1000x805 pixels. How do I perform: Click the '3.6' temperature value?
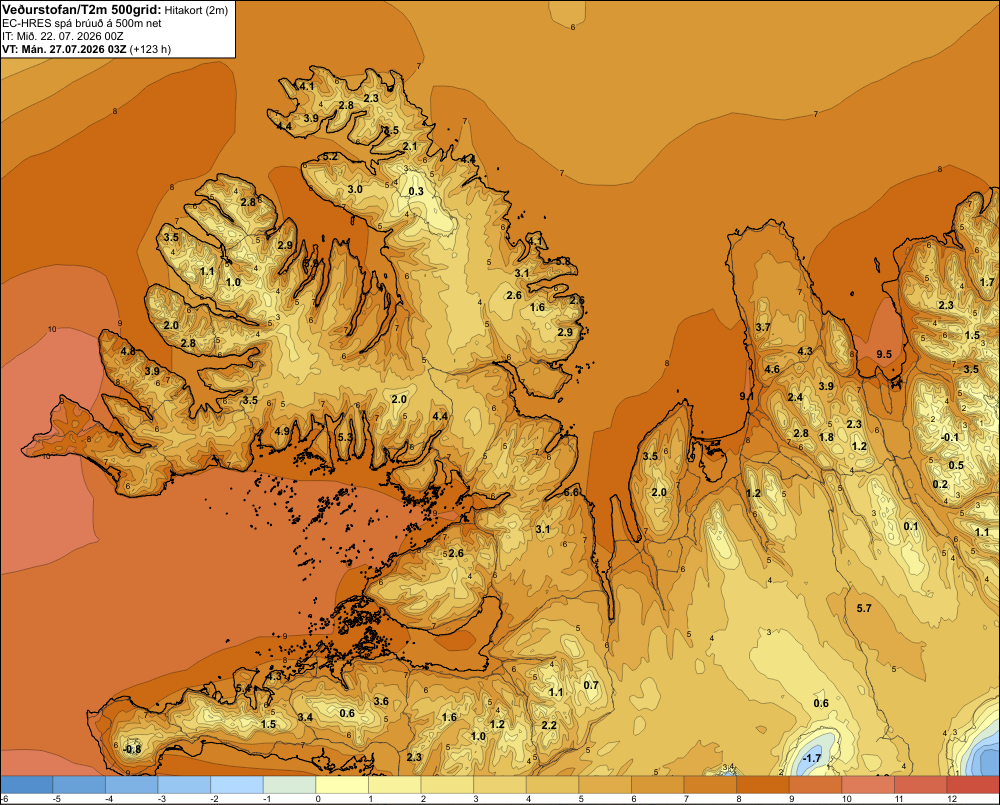[x=381, y=701]
